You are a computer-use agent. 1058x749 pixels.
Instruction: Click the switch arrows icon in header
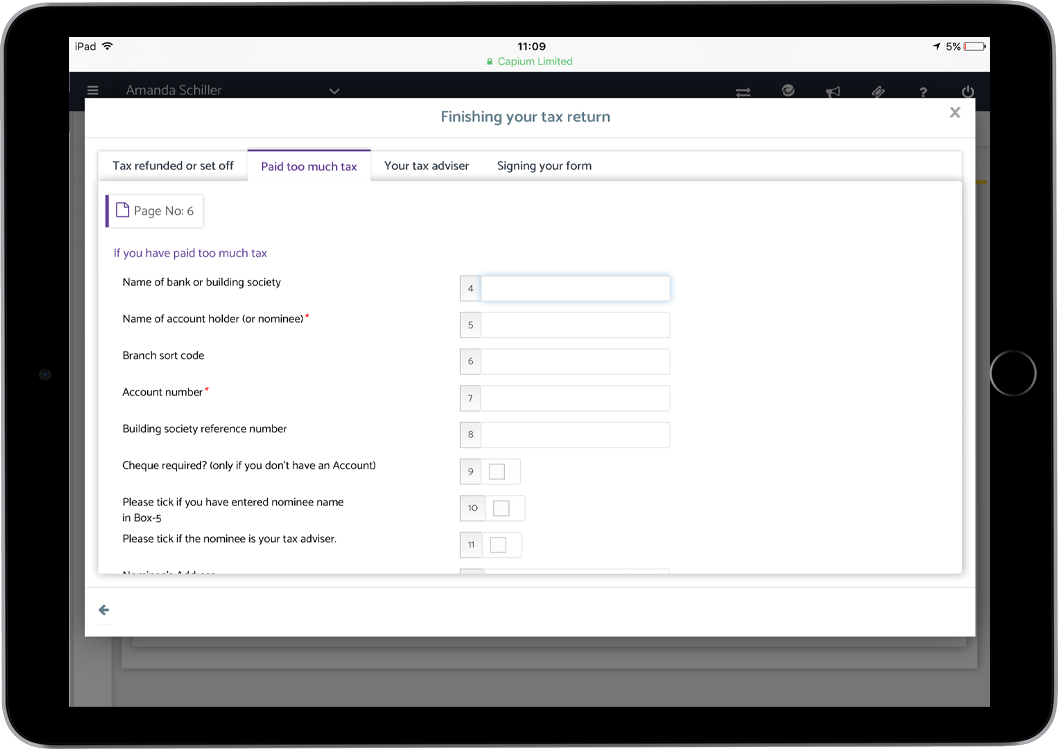pos(743,92)
